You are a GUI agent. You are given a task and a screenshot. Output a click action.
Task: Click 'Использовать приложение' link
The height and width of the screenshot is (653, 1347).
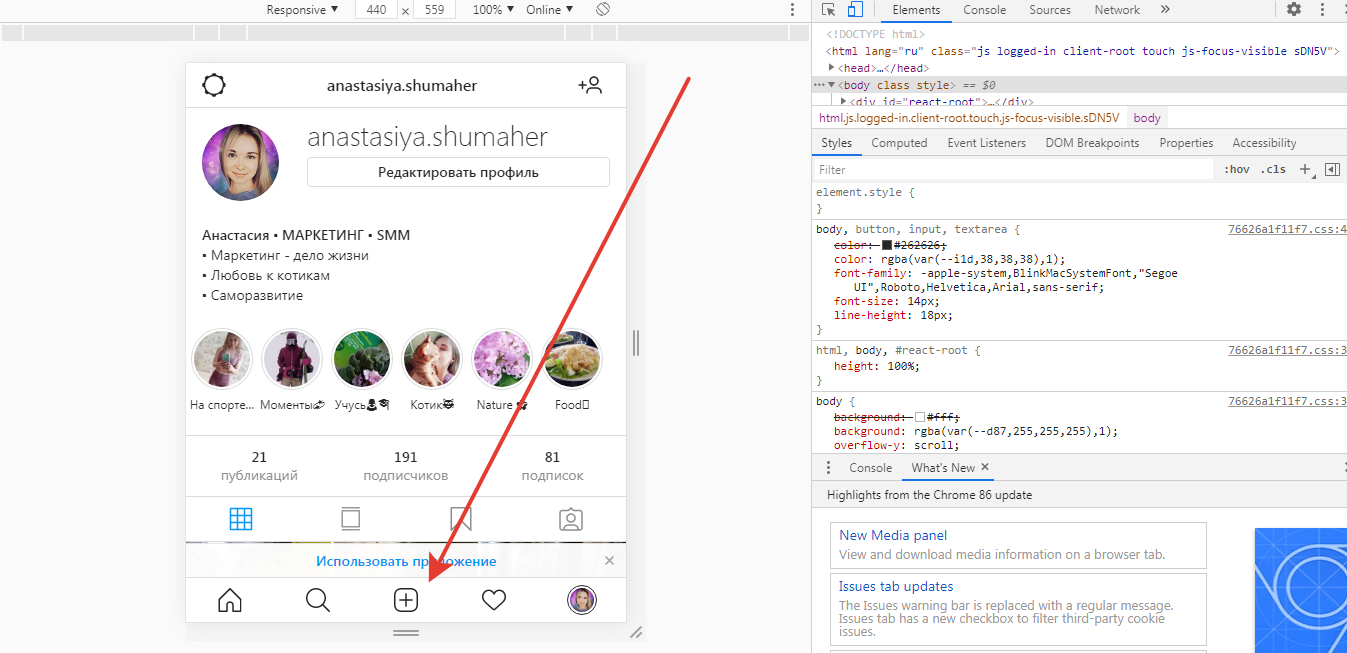406,561
